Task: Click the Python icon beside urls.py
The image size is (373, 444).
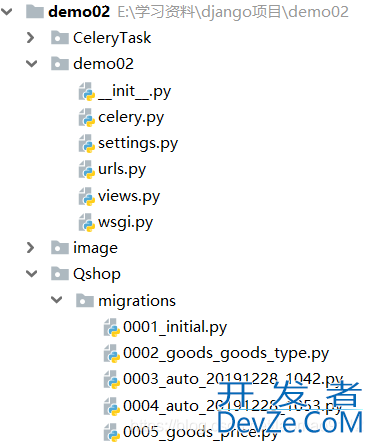Action: click(x=87, y=170)
